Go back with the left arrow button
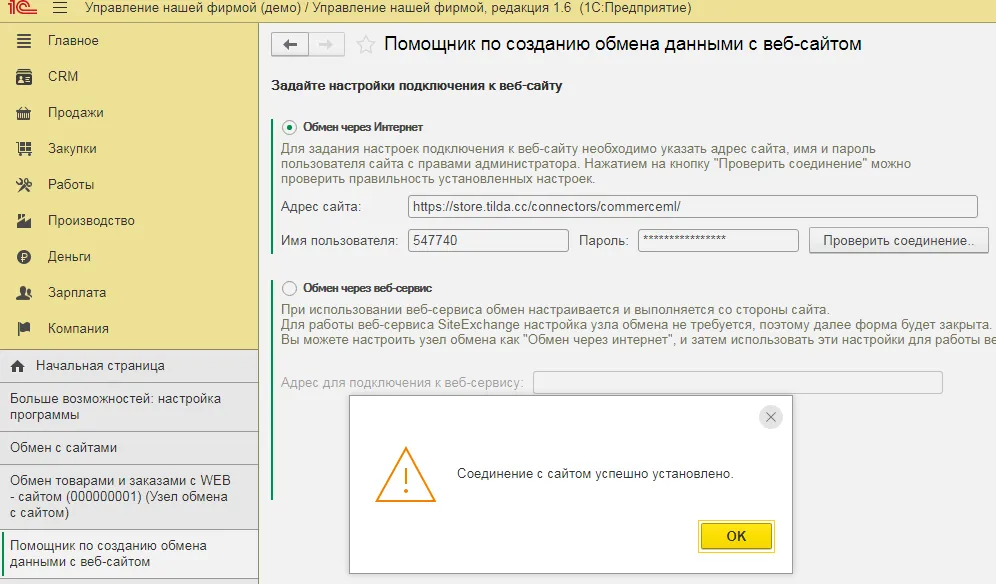 pos(290,44)
